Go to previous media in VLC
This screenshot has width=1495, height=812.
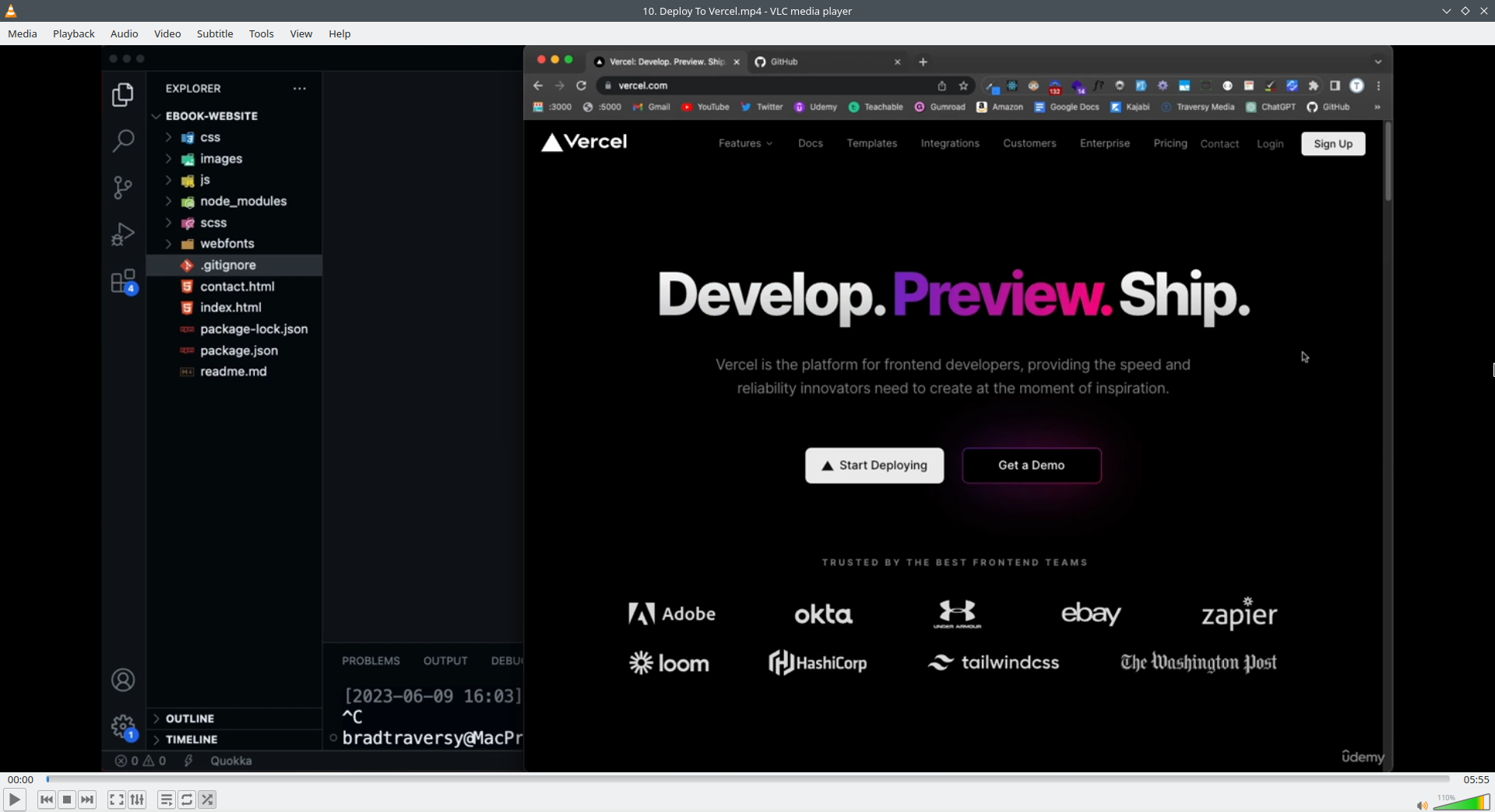coord(47,800)
